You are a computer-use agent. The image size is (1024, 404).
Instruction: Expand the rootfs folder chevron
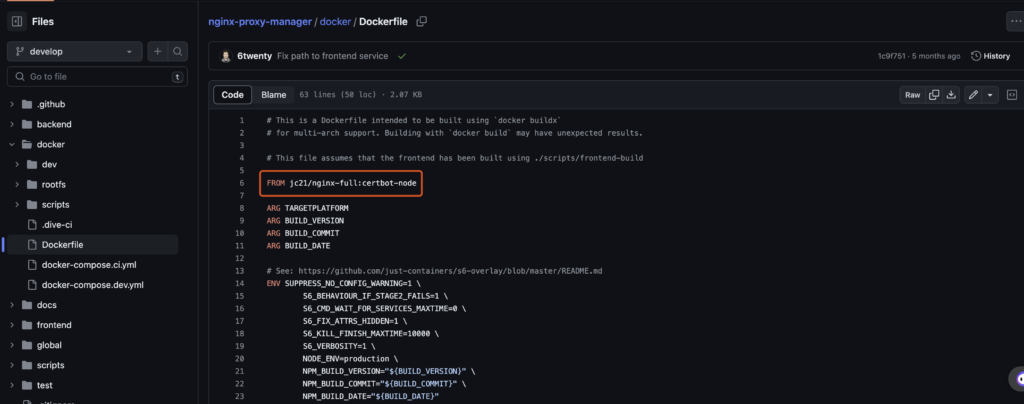[x=18, y=185]
